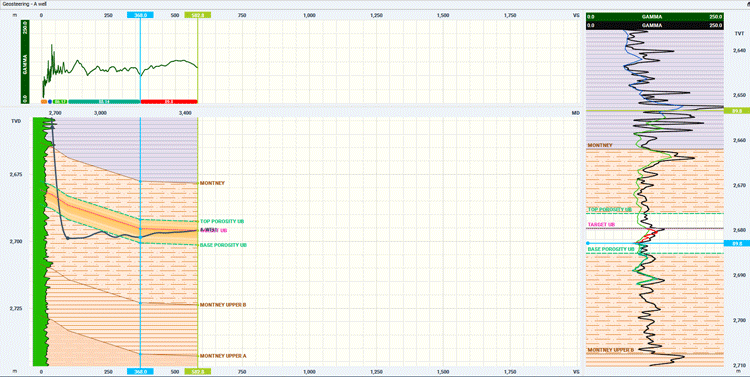Click the vertical GAMMA track header
Image resolution: width=750 pixels, height=377 pixels.
(25, 62)
